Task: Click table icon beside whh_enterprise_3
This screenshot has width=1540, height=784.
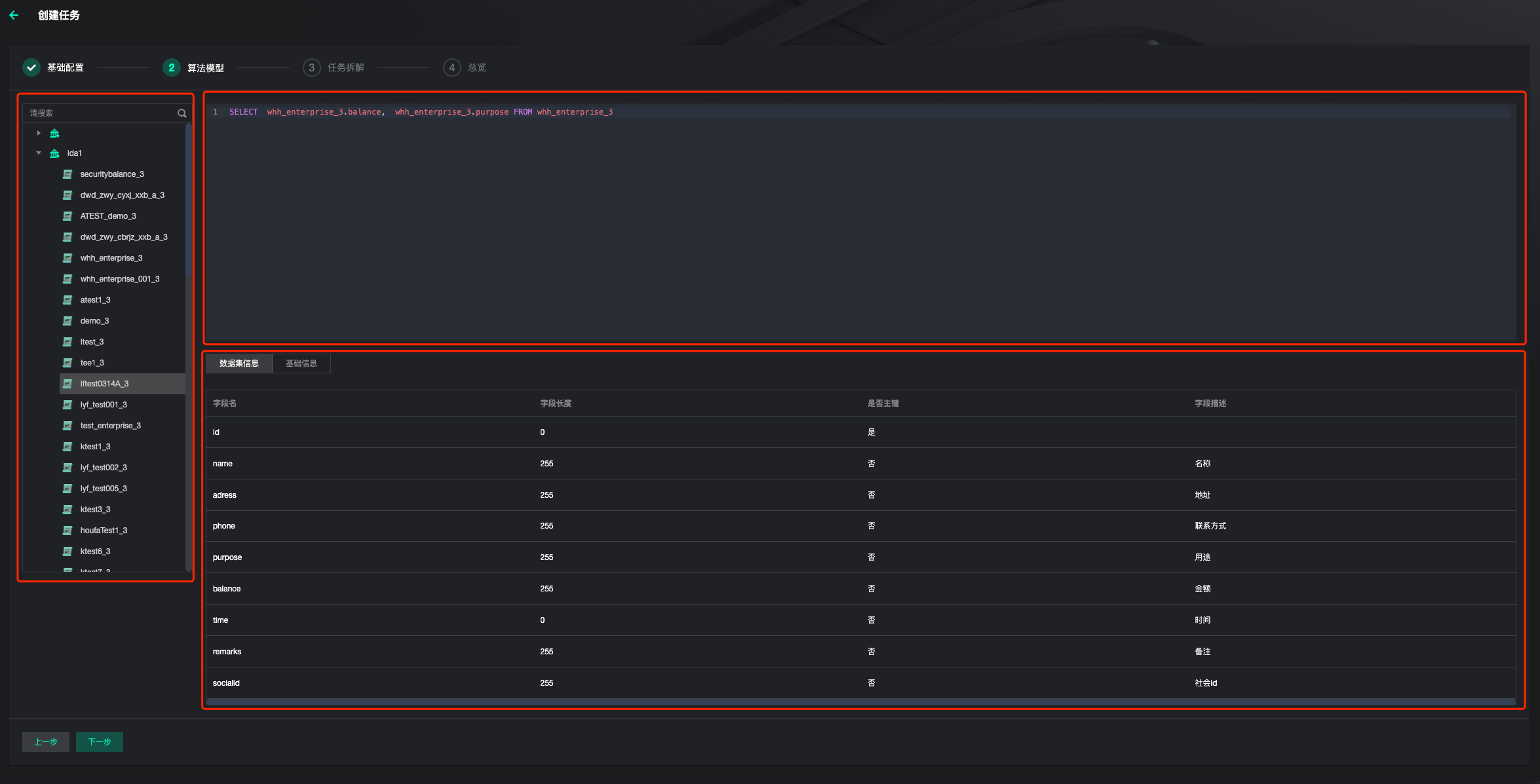Action: [x=67, y=258]
